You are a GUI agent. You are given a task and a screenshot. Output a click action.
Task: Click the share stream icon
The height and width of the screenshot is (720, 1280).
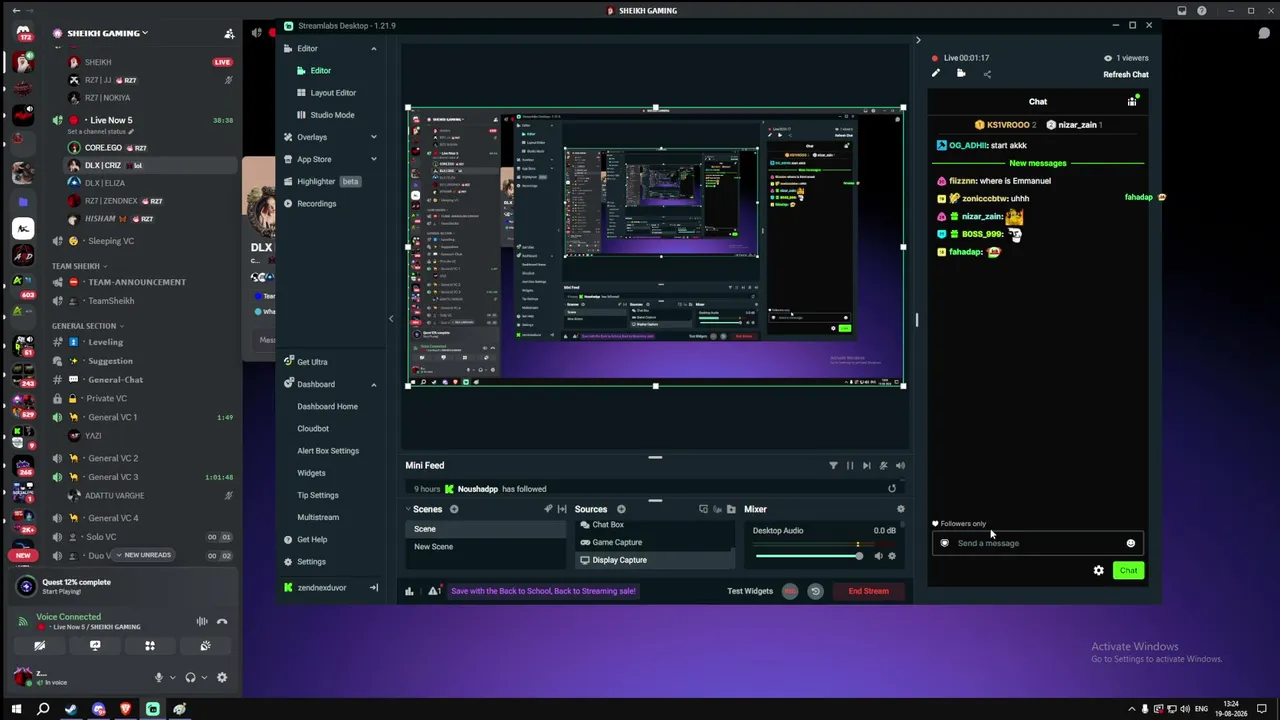click(x=987, y=73)
